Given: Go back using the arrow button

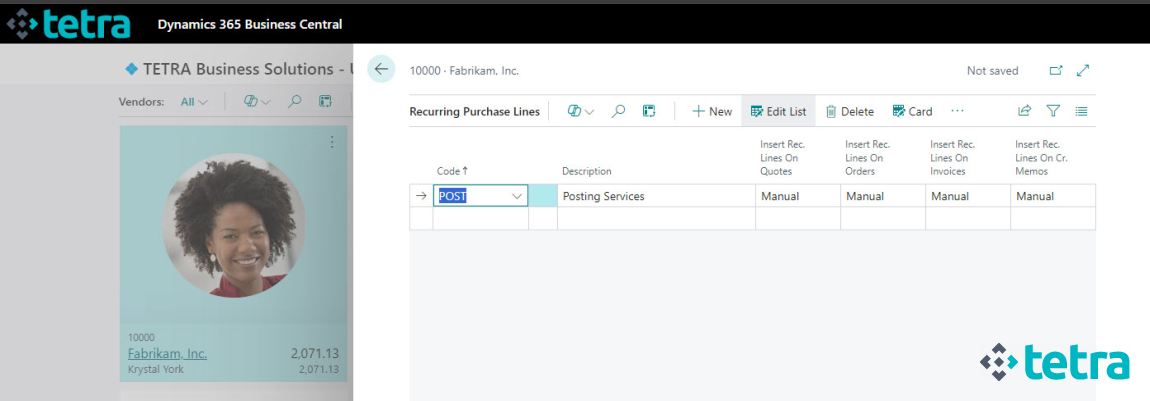Looking at the screenshot, I should tap(381, 70).
